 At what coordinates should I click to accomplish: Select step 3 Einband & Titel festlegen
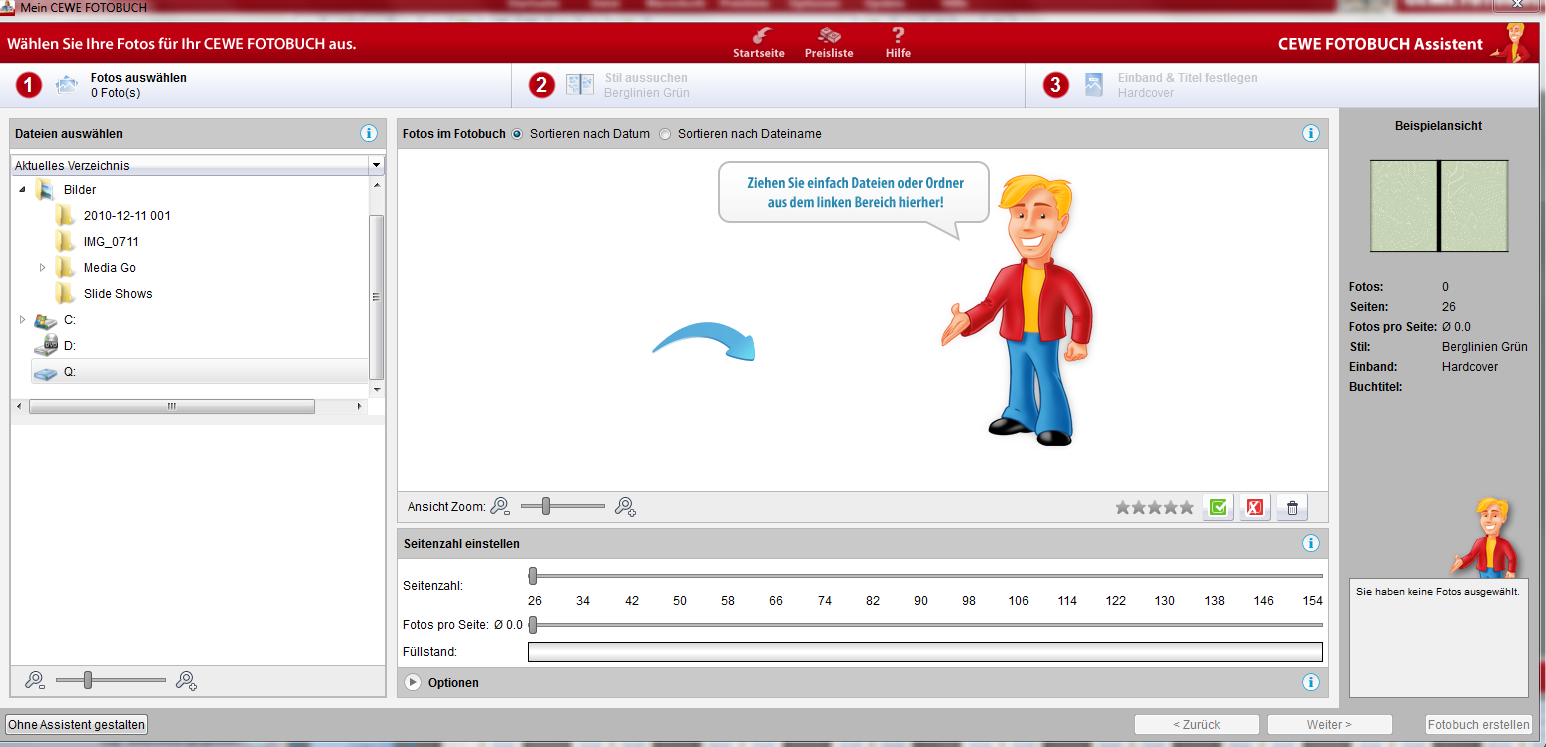(x=1187, y=85)
